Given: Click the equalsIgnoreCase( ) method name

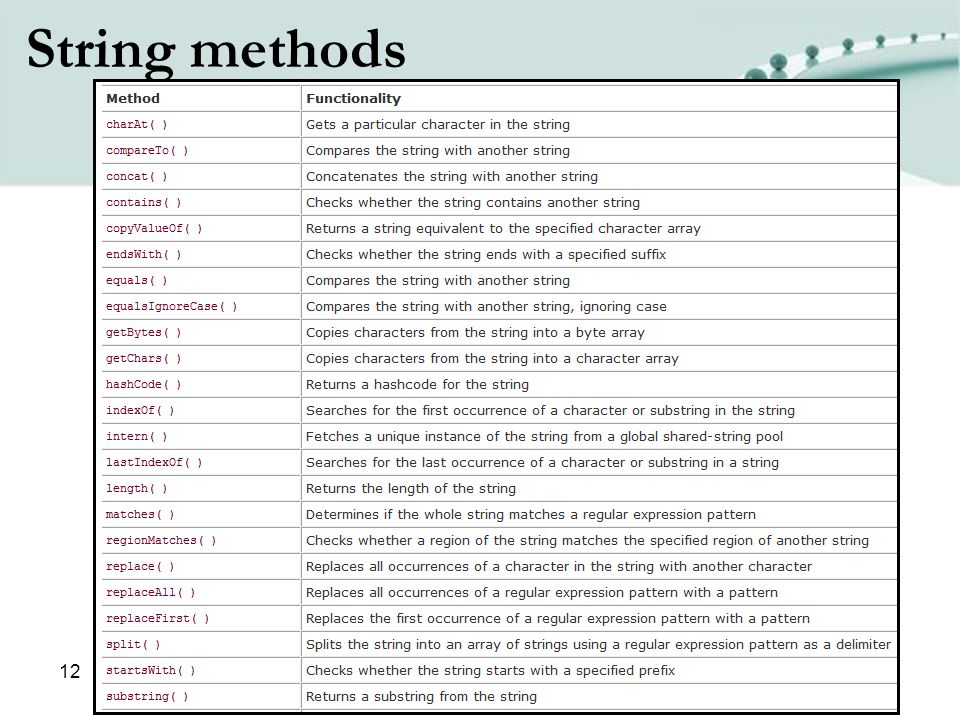Looking at the screenshot, I should pos(171,306).
